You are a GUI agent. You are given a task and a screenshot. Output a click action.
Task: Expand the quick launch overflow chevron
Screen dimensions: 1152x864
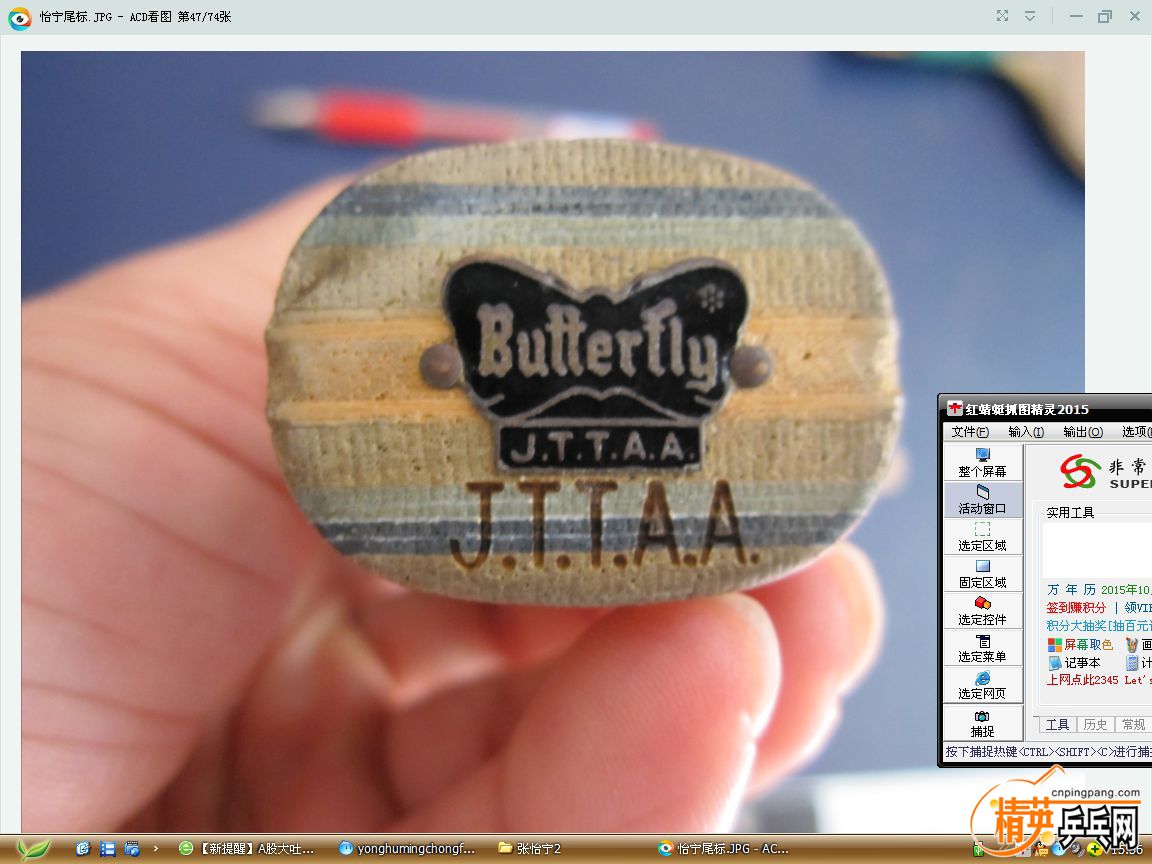[x=156, y=849]
